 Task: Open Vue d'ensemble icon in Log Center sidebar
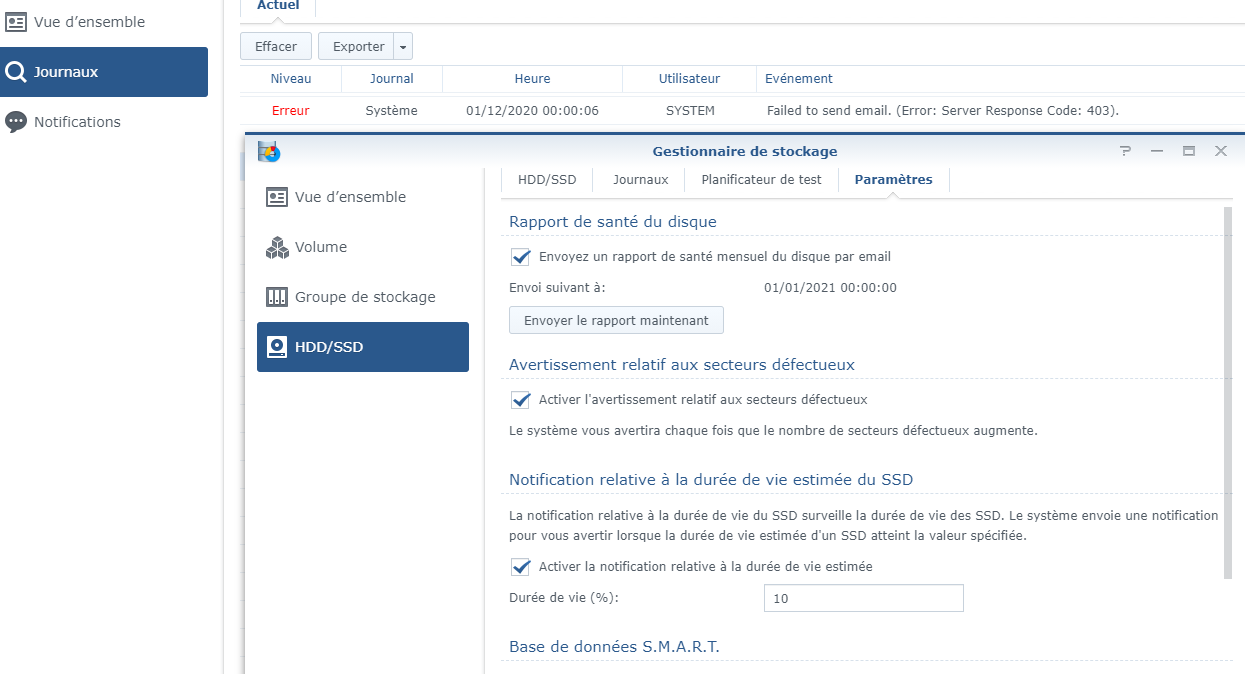point(16,22)
